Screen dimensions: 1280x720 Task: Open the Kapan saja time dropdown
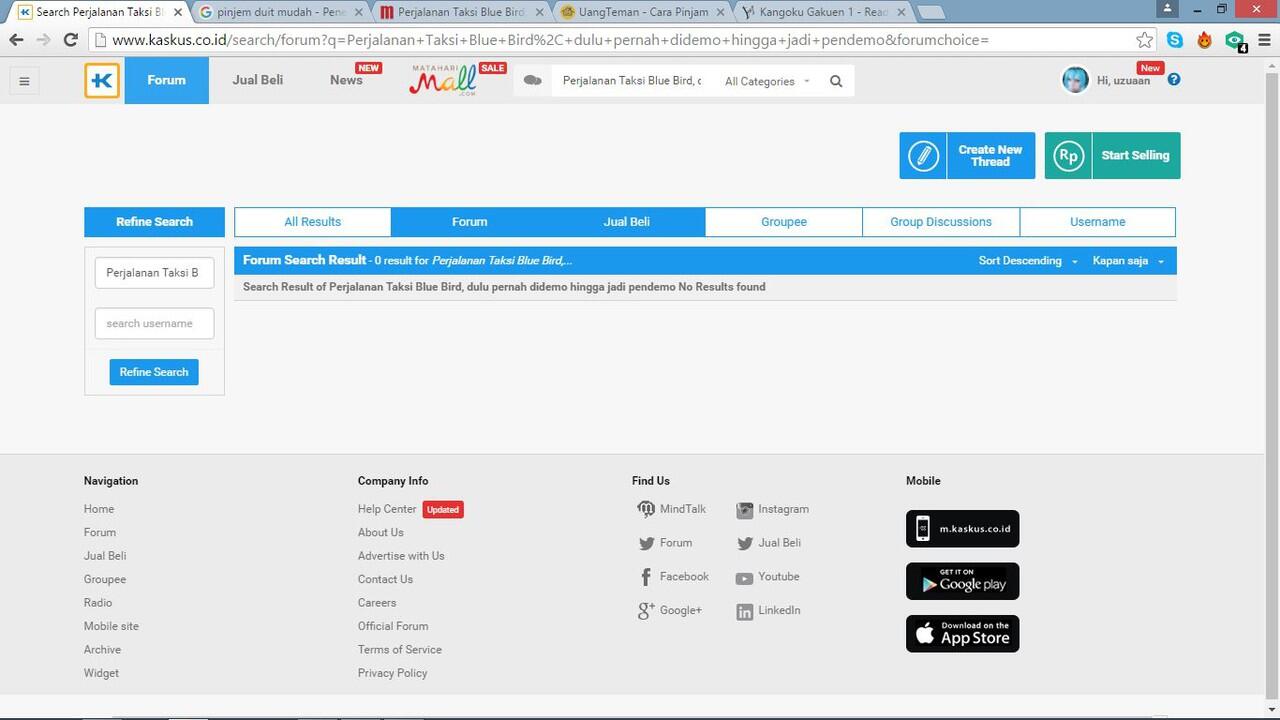pos(1128,261)
